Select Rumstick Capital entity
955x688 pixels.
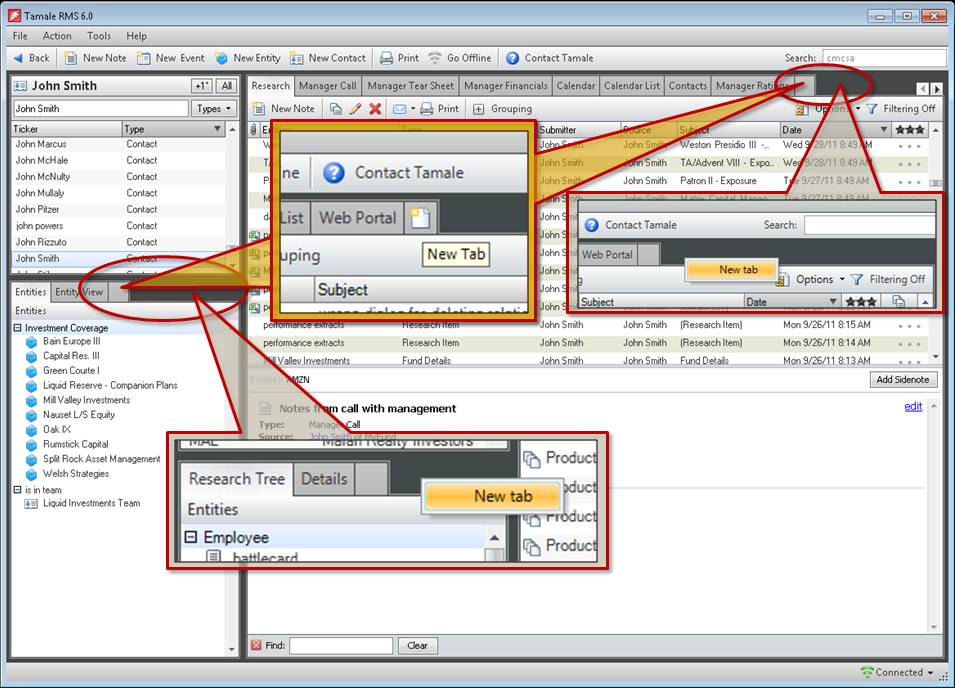click(75, 444)
